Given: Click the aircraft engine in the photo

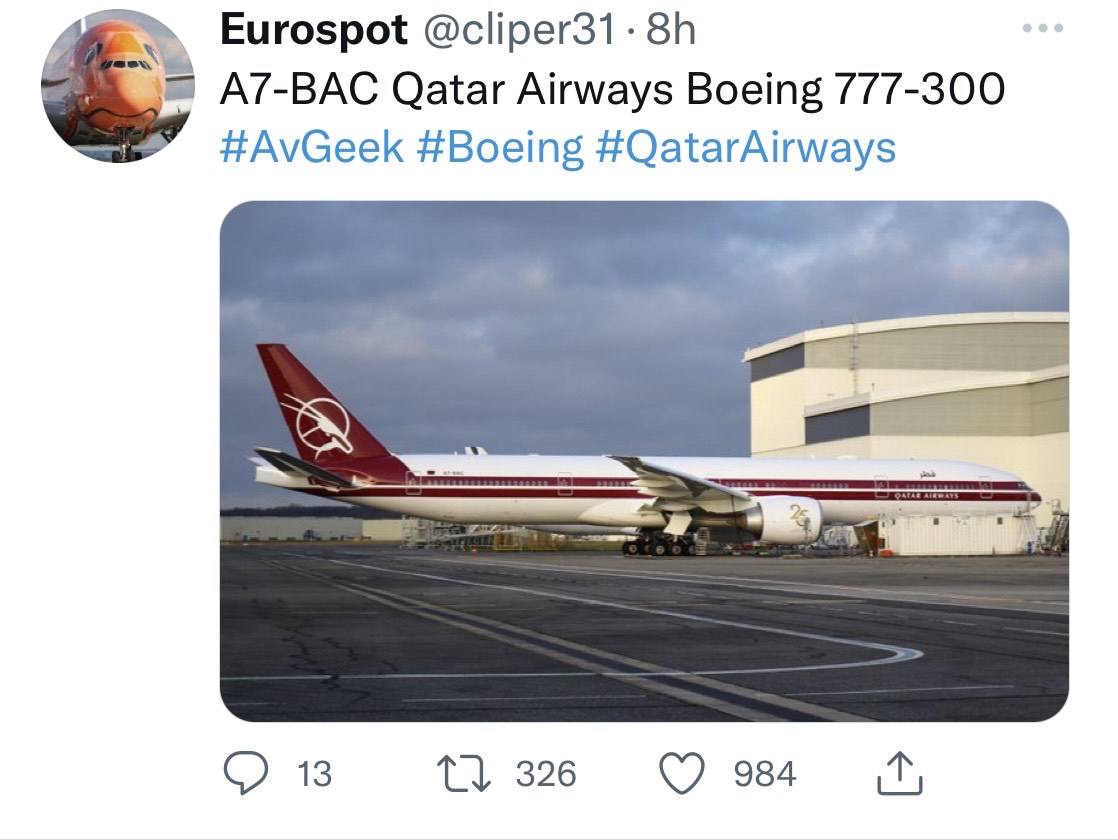Looking at the screenshot, I should coord(787,519).
